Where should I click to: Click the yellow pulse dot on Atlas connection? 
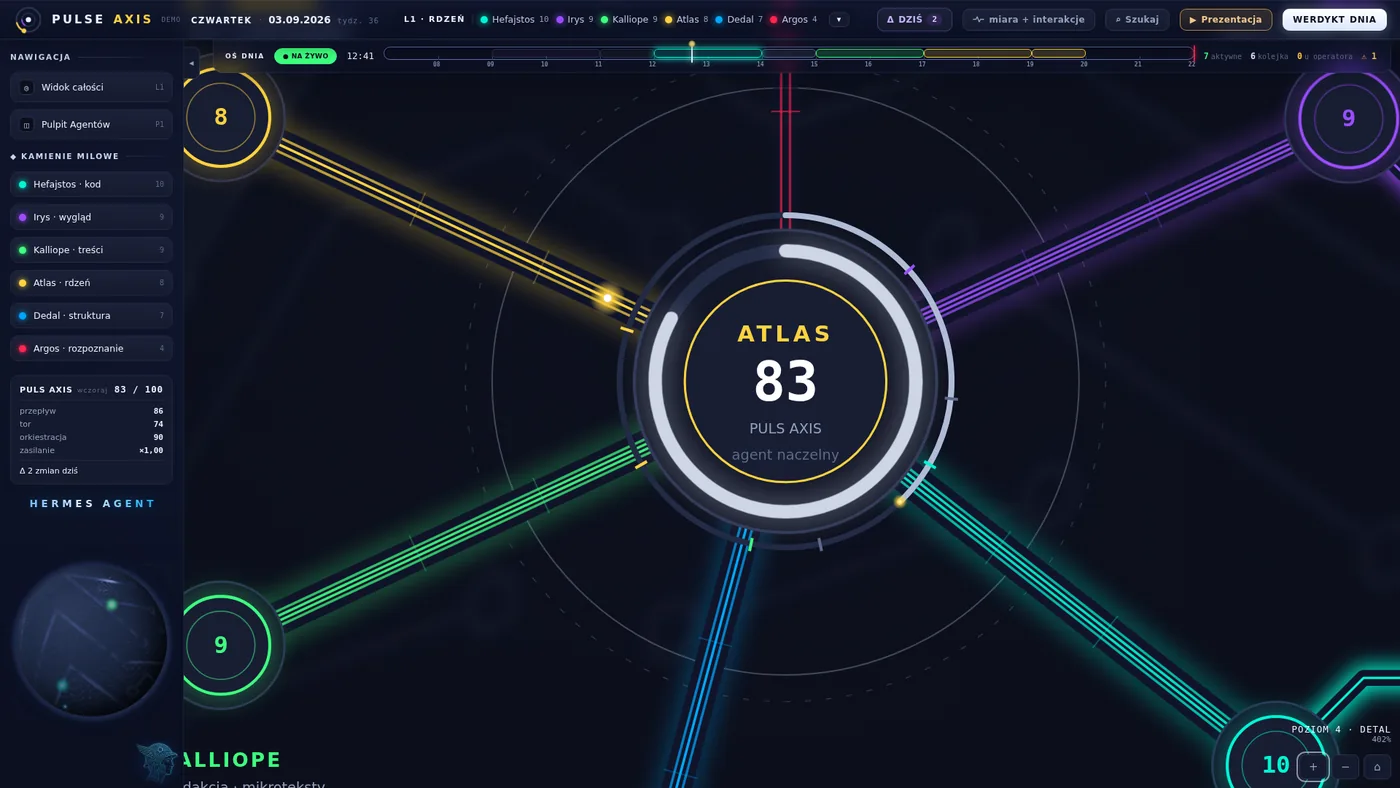coord(606,298)
